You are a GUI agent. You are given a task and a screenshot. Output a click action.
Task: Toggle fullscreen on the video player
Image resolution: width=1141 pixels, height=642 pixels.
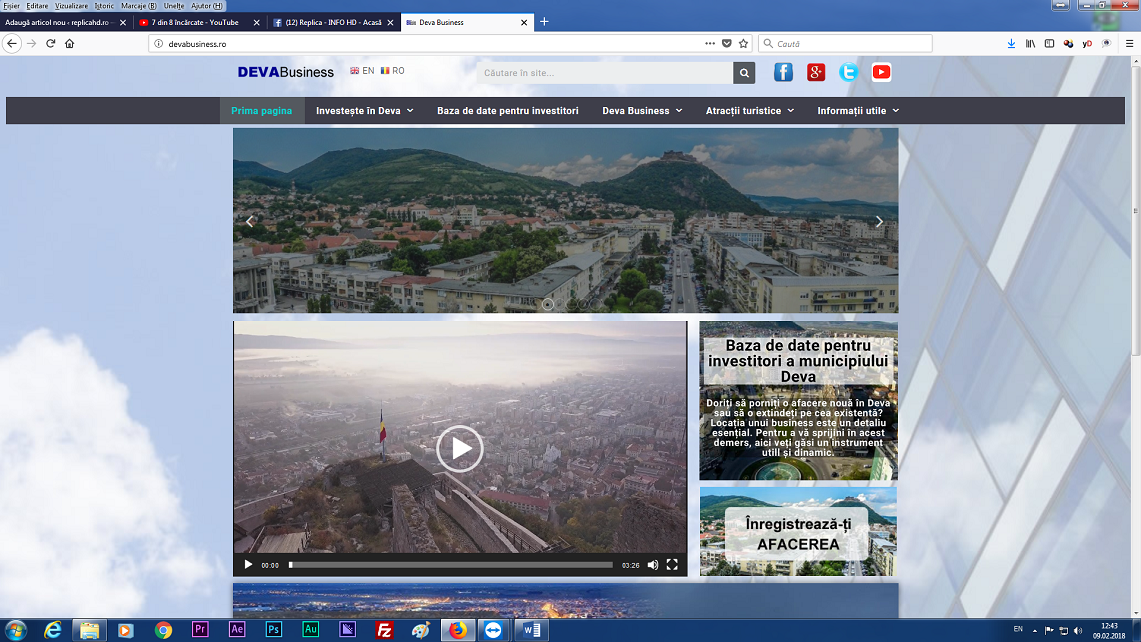coord(672,565)
